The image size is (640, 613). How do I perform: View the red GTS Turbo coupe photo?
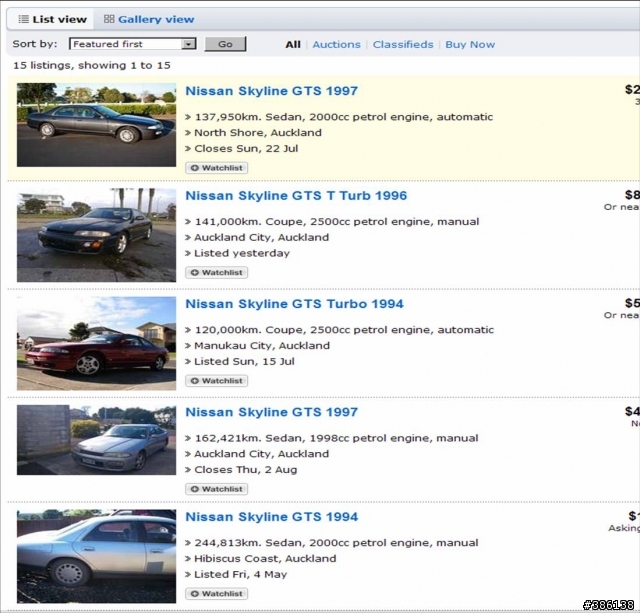pos(96,343)
